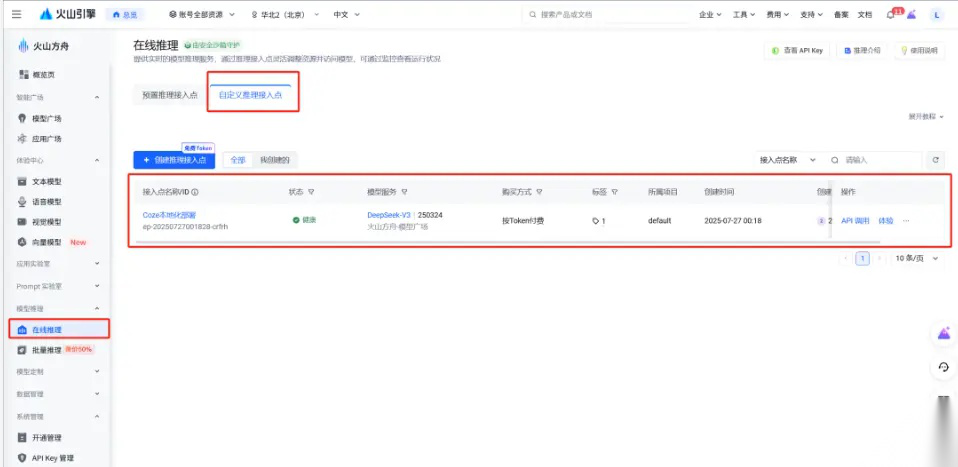The image size is (958, 467).
Task: Open the 工具 top menu
Action: [744, 15]
